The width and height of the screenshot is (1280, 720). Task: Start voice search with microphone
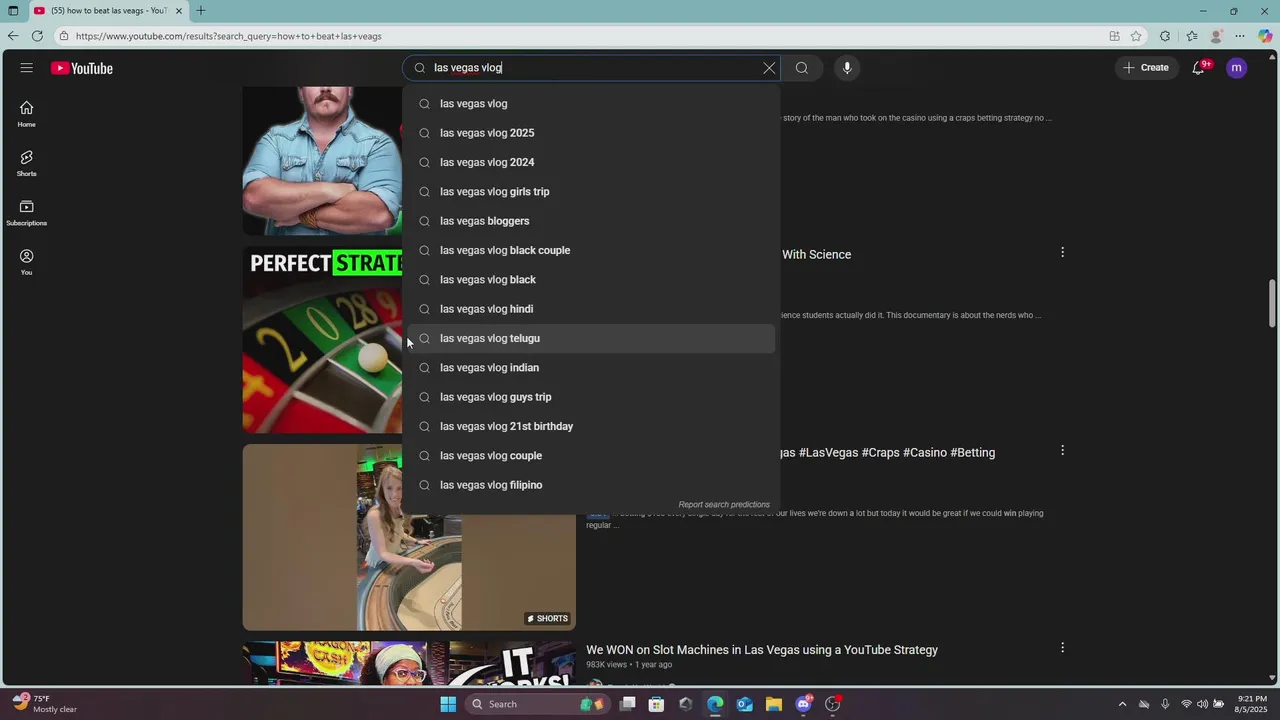click(847, 68)
